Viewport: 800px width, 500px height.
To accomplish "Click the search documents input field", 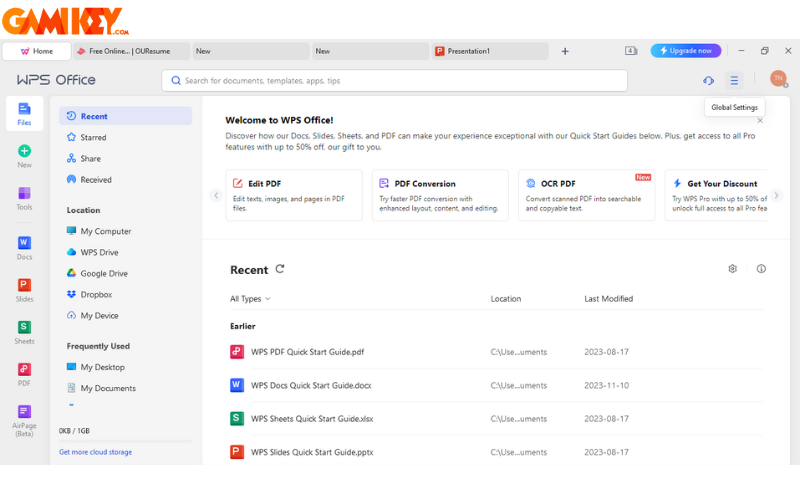I will (394, 81).
